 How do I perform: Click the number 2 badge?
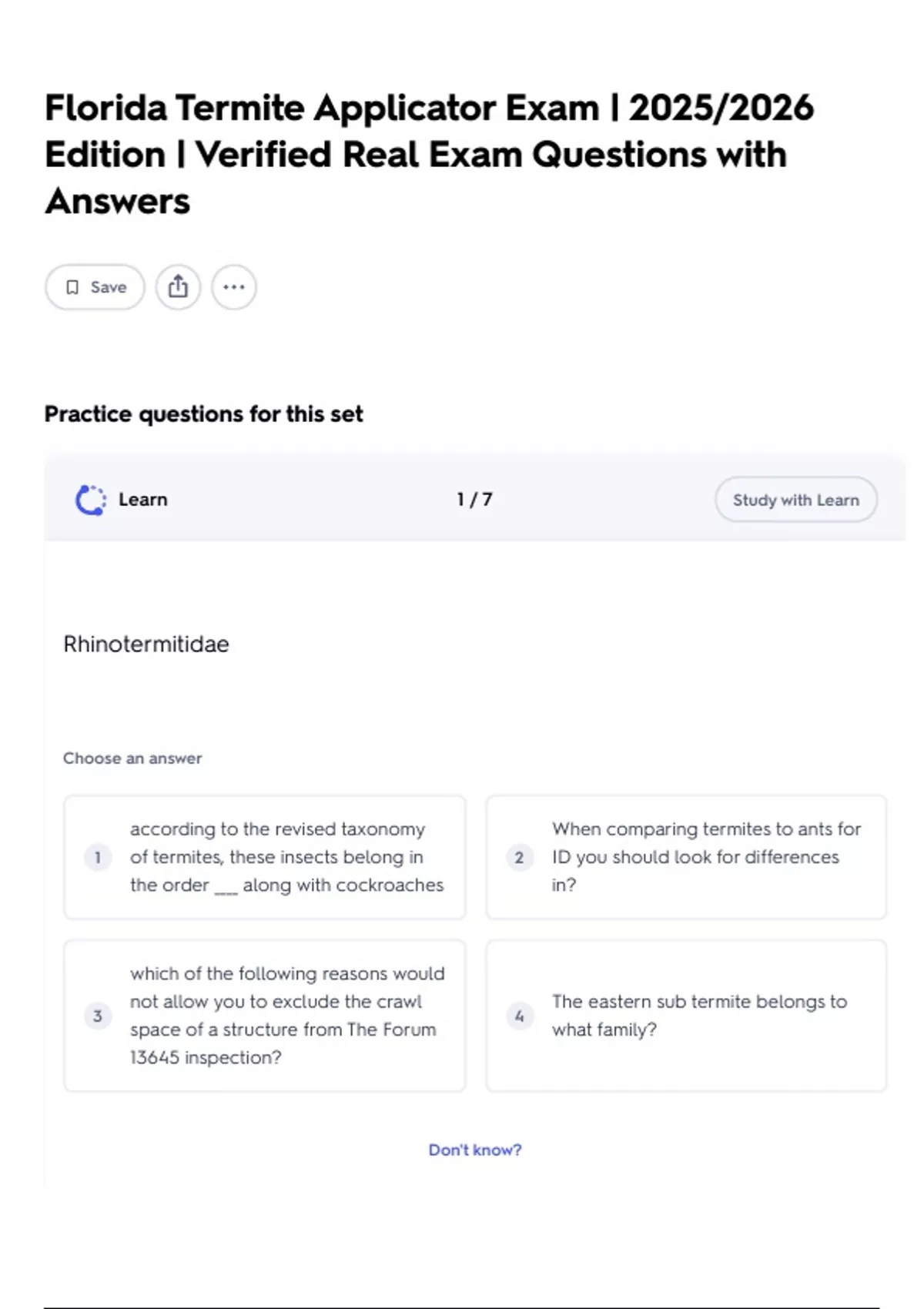(520, 857)
